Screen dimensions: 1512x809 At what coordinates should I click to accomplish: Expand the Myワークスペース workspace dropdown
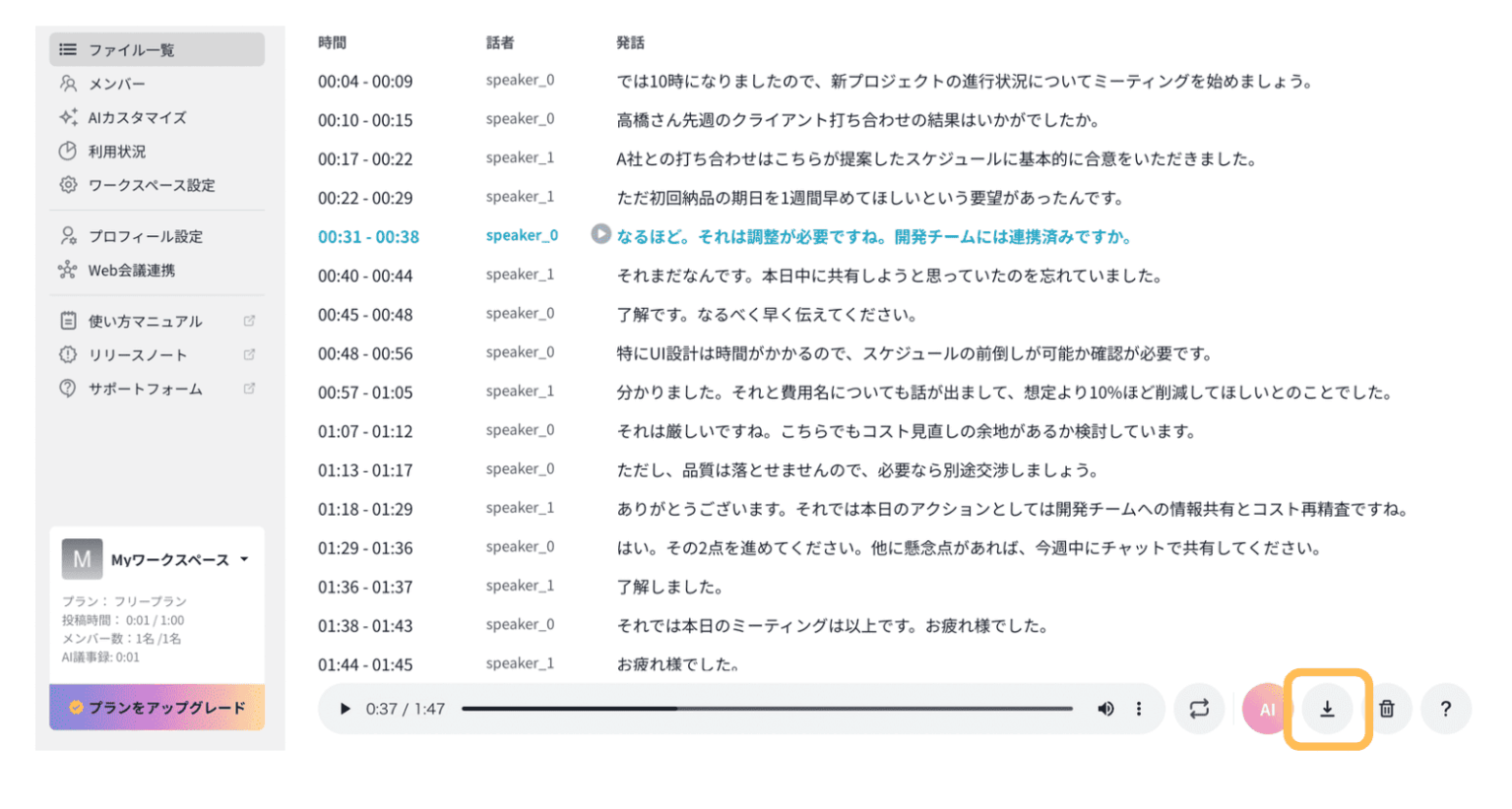click(244, 559)
